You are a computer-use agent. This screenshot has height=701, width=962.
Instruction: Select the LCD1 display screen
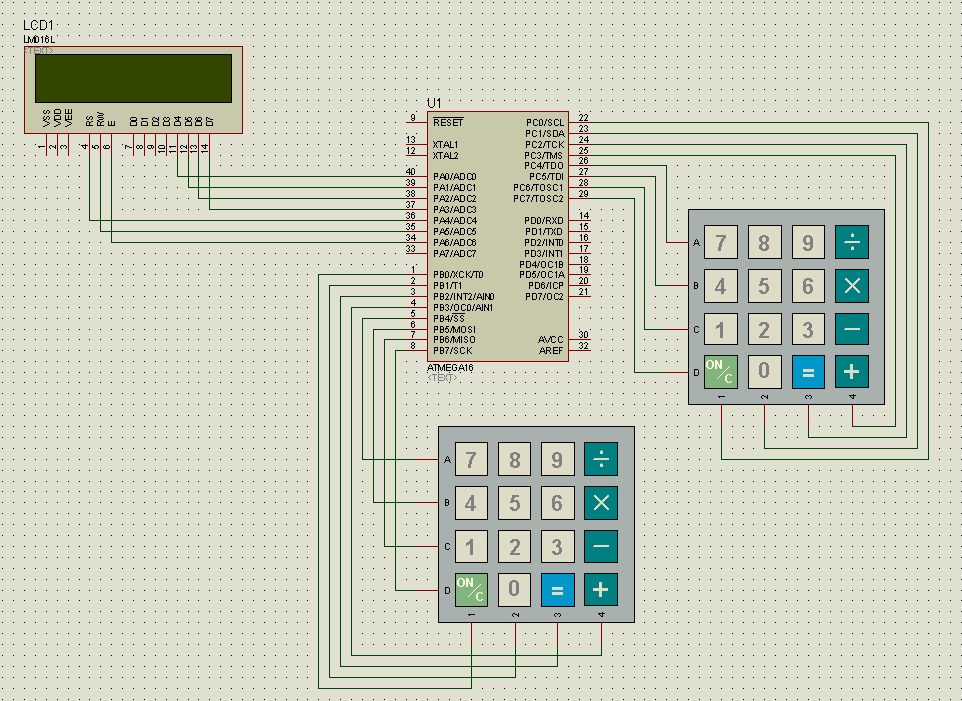[133, 79]
